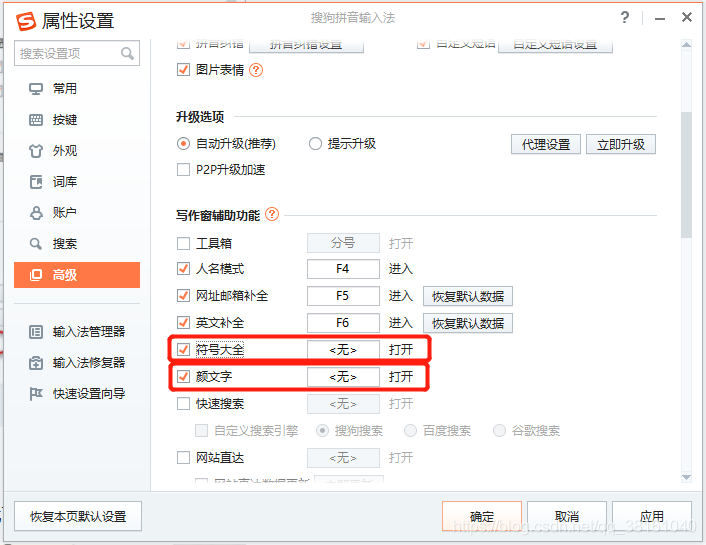The image size is (706, 545).
Task: Click the user icon next to 账户
Action: (x=36, y=213)
